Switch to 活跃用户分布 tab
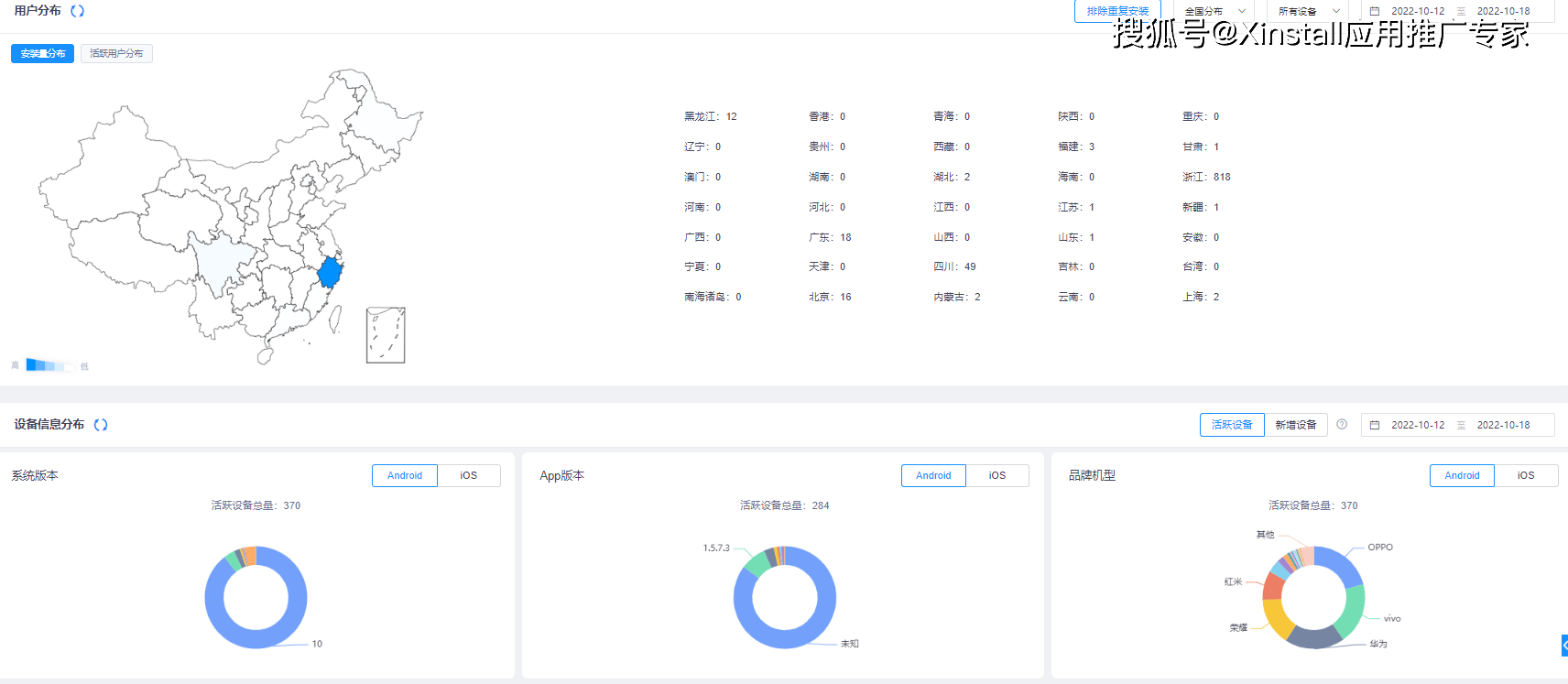Screen dimensions: 1568x684 [x=116, y=54]
